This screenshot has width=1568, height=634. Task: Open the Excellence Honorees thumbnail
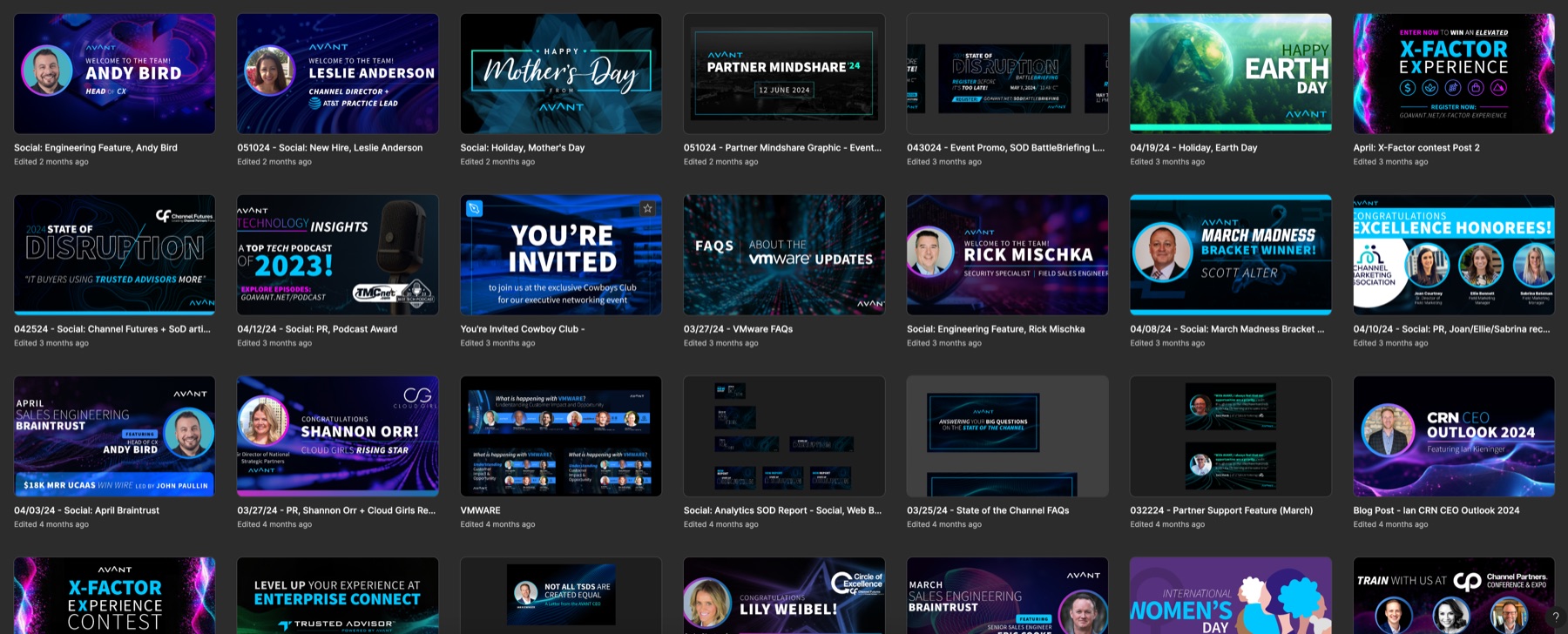[1454, 254]
